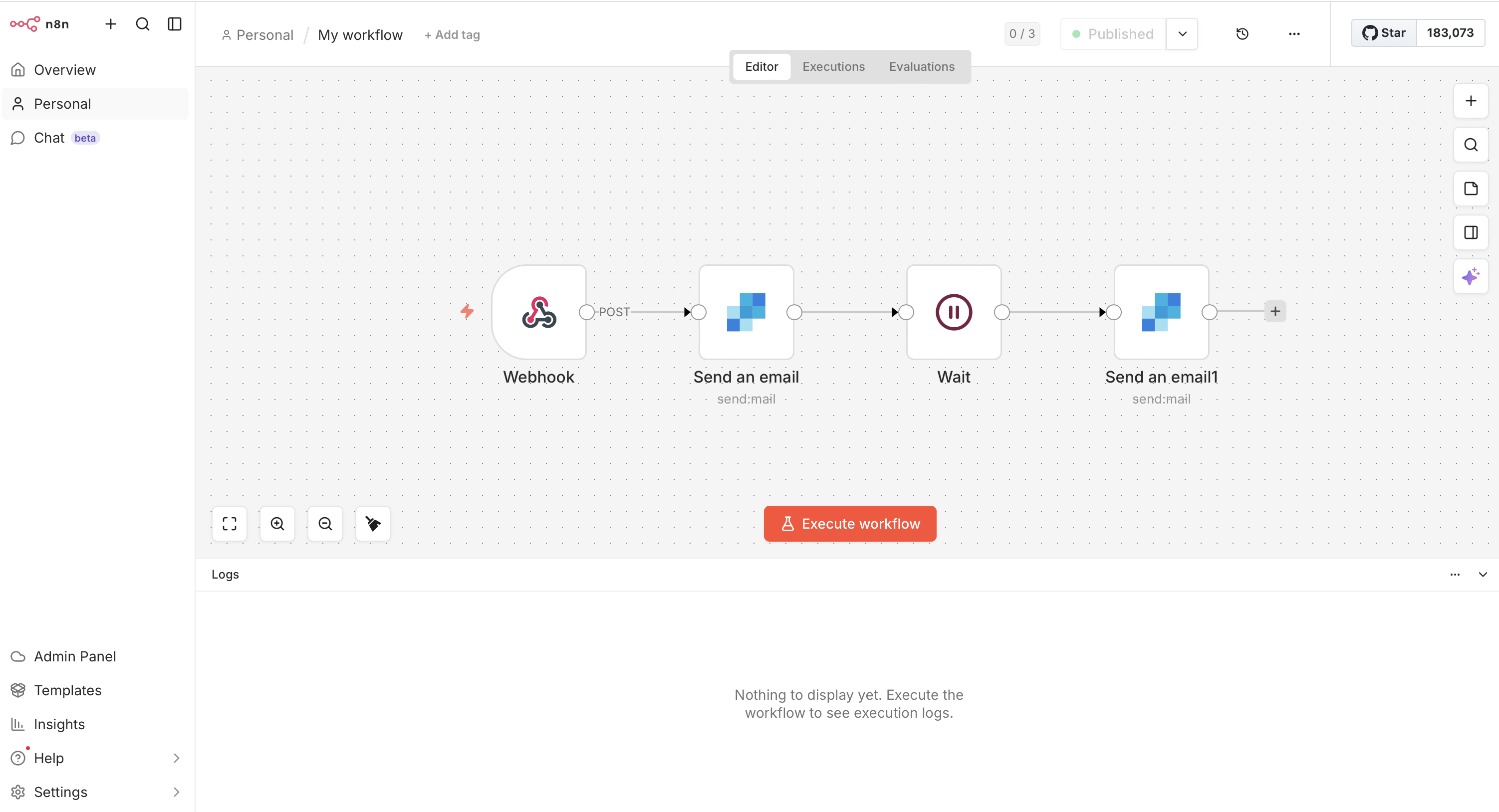Fit workflow to view

(x=229, y=524)
